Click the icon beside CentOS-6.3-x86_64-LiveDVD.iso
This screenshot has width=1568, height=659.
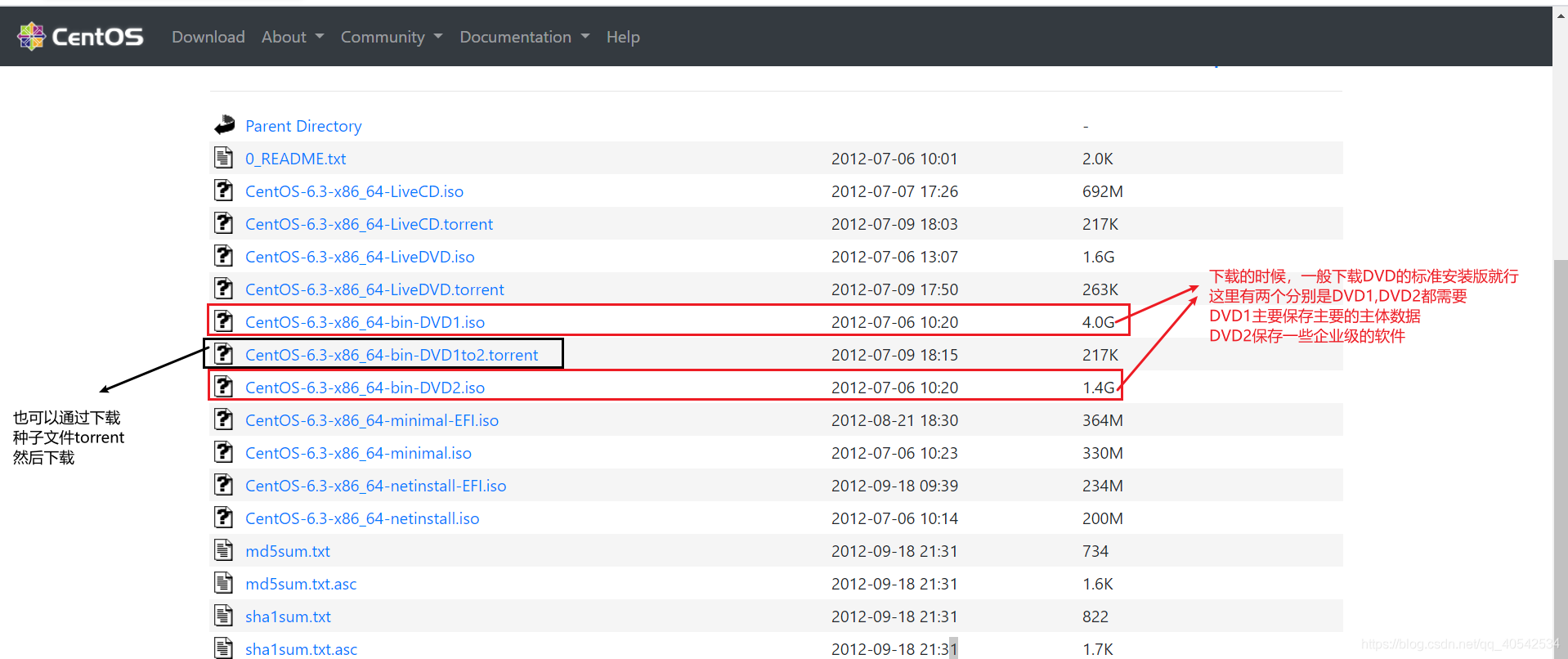click(223, 255)
